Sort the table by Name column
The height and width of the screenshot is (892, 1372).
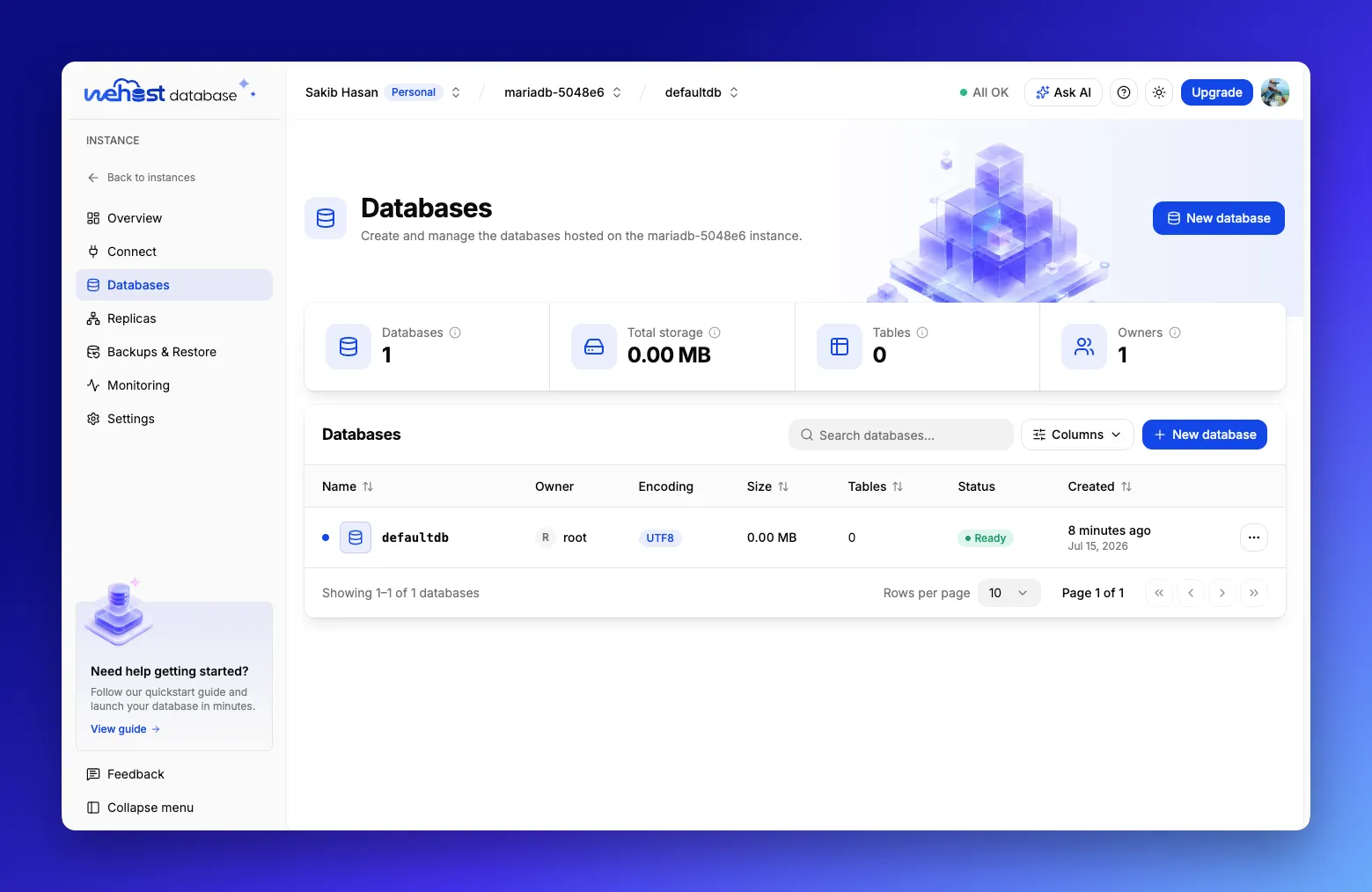click(348, 486)
